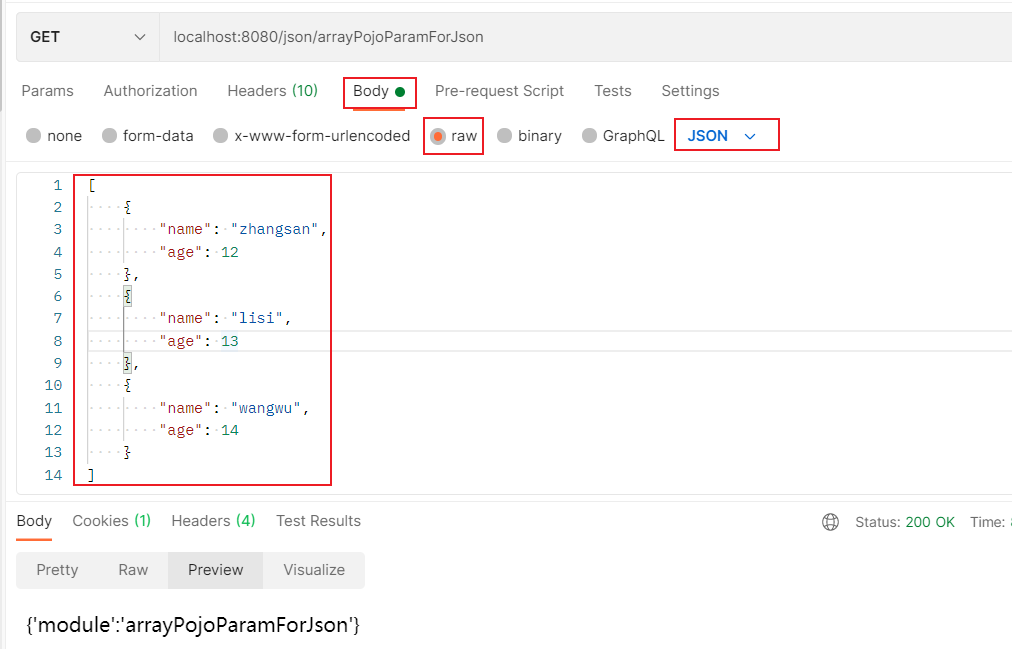Click the globe network icon beside Status
1012x649 pixels.
[830, 522]
